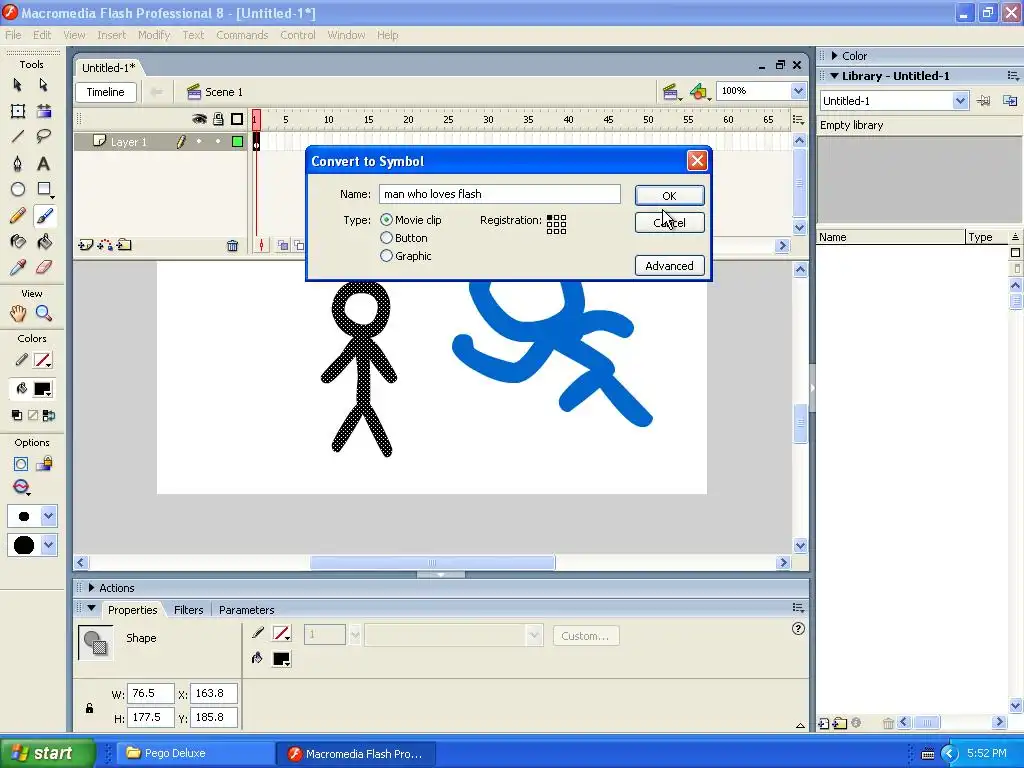The width and height of the screenshot is (1024, 768).
Task: Open the zoom percentage 100% dropdown
Action: 798,91
